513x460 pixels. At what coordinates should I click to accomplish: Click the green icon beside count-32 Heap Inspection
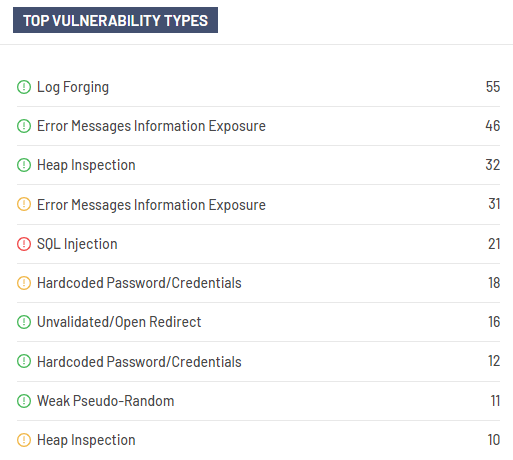click(x=24, y=165)
